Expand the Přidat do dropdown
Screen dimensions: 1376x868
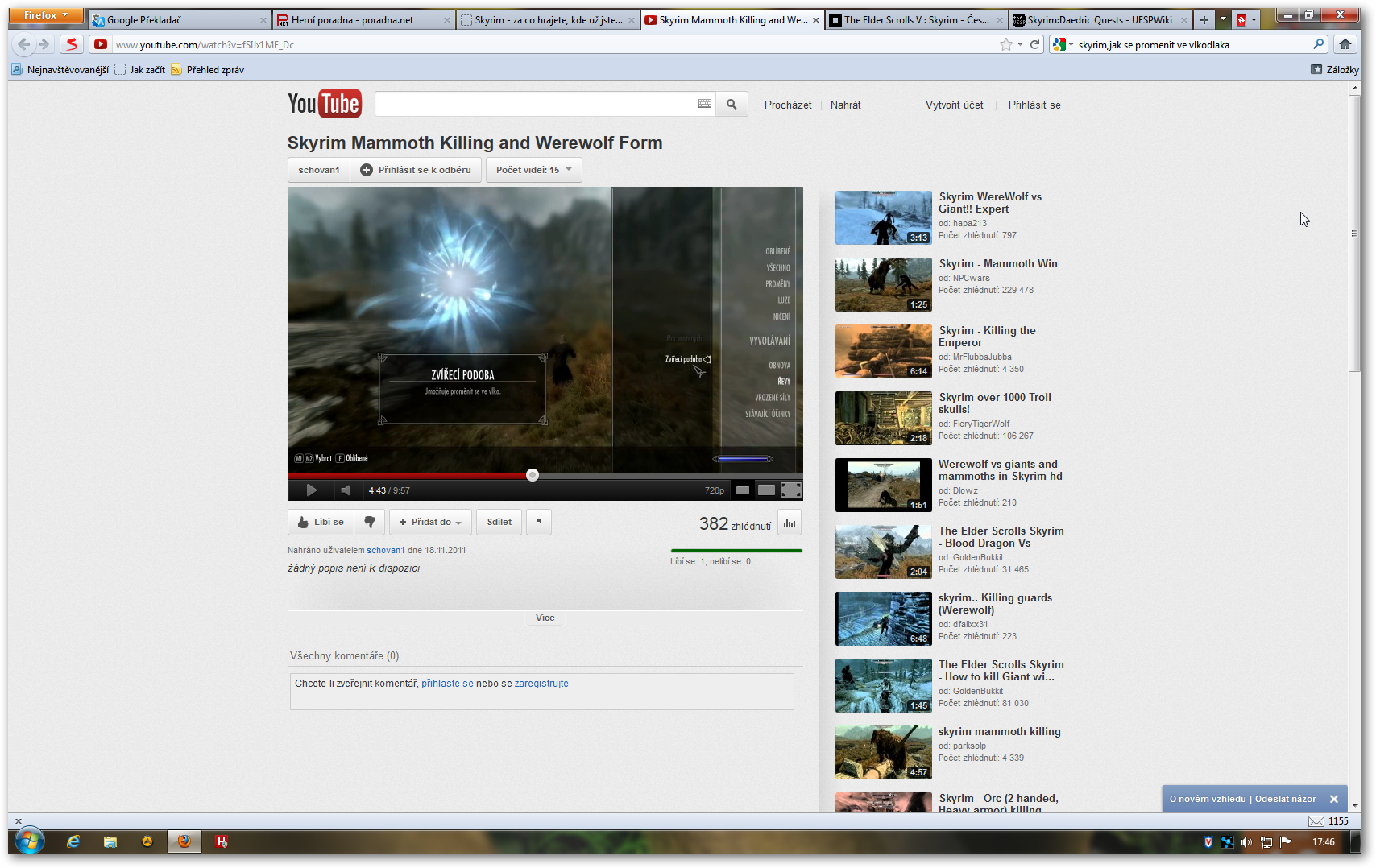[430, 522]
